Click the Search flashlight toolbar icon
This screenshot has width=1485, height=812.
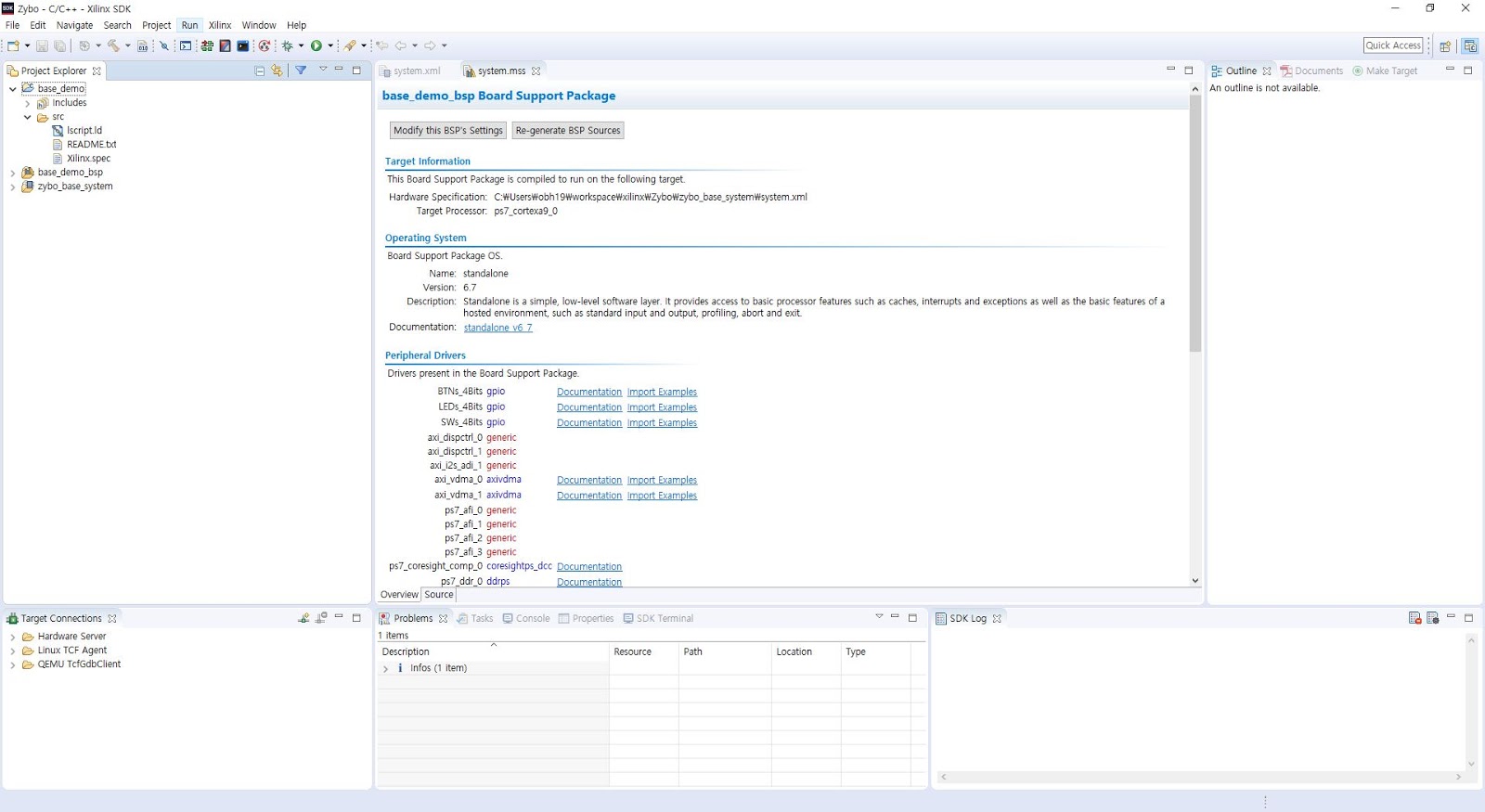pos(350,45)
